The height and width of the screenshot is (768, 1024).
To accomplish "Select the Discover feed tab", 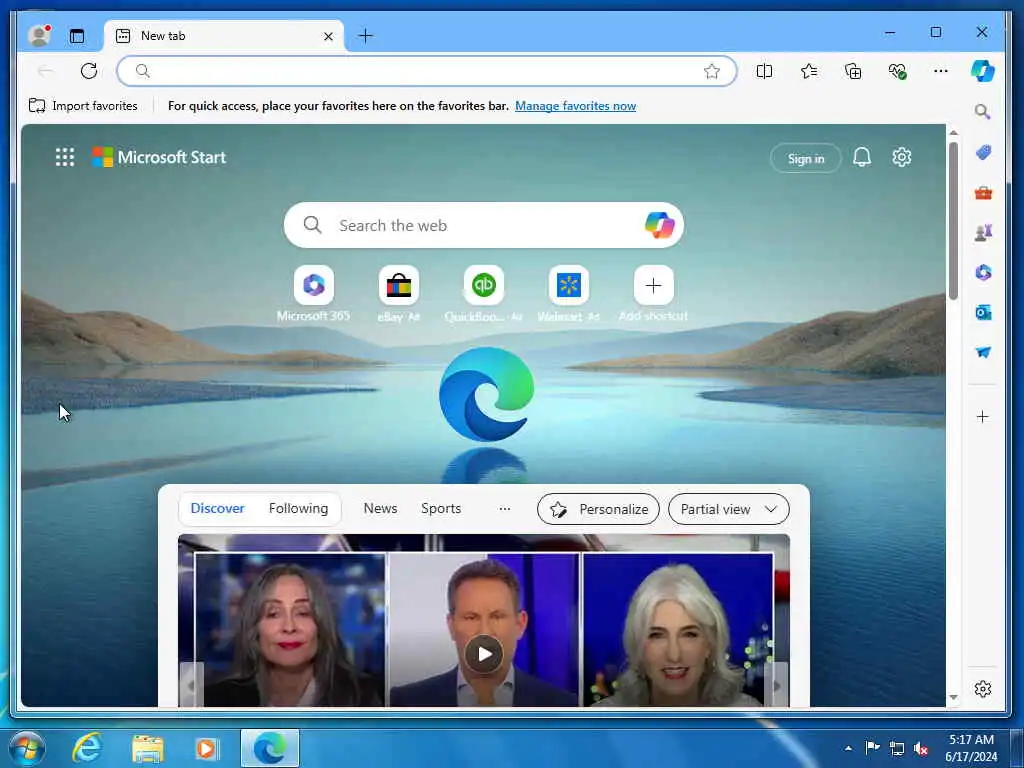I will tap(217, 508).
